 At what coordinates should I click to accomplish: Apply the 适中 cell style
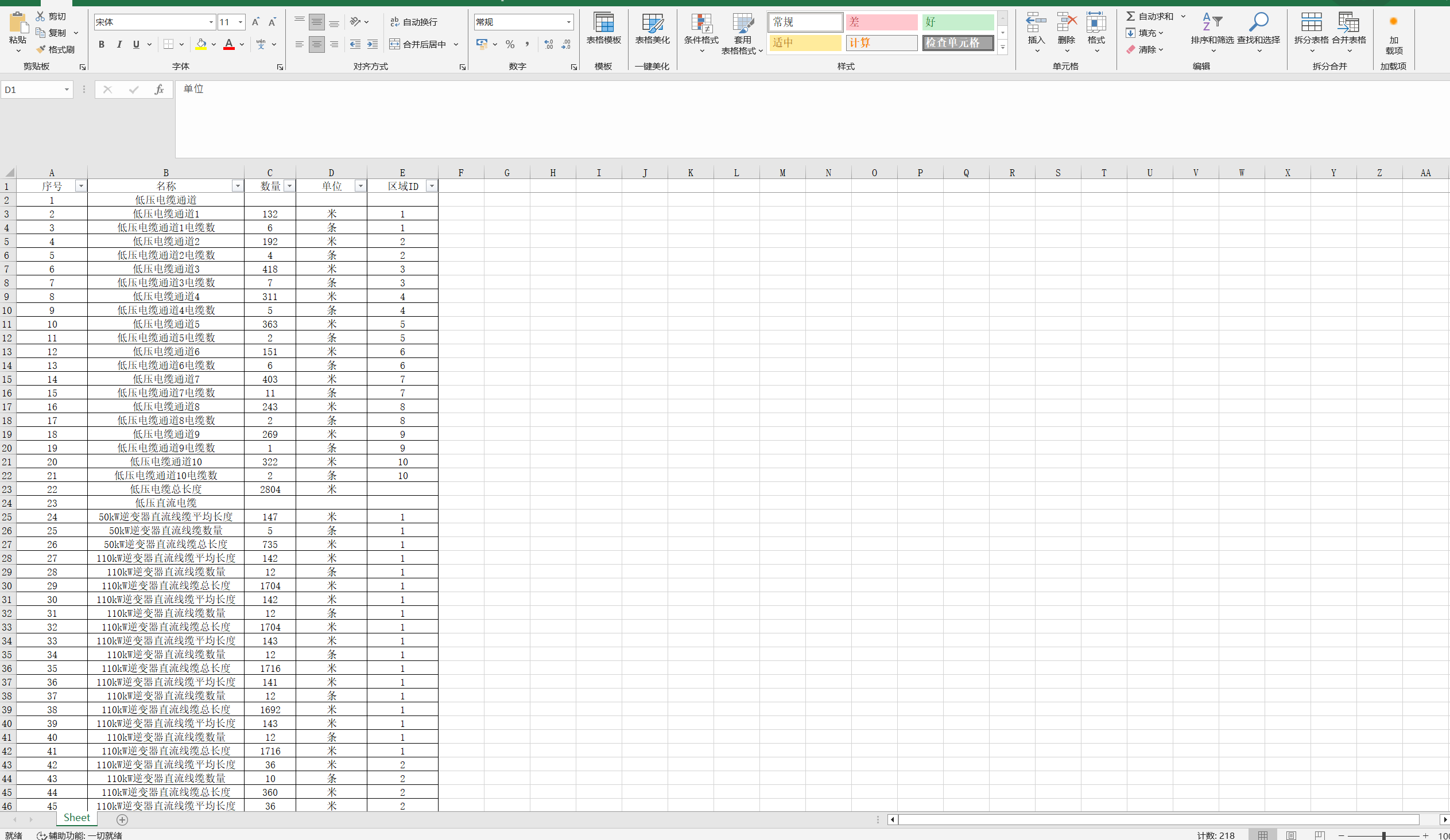coord(805,42)
